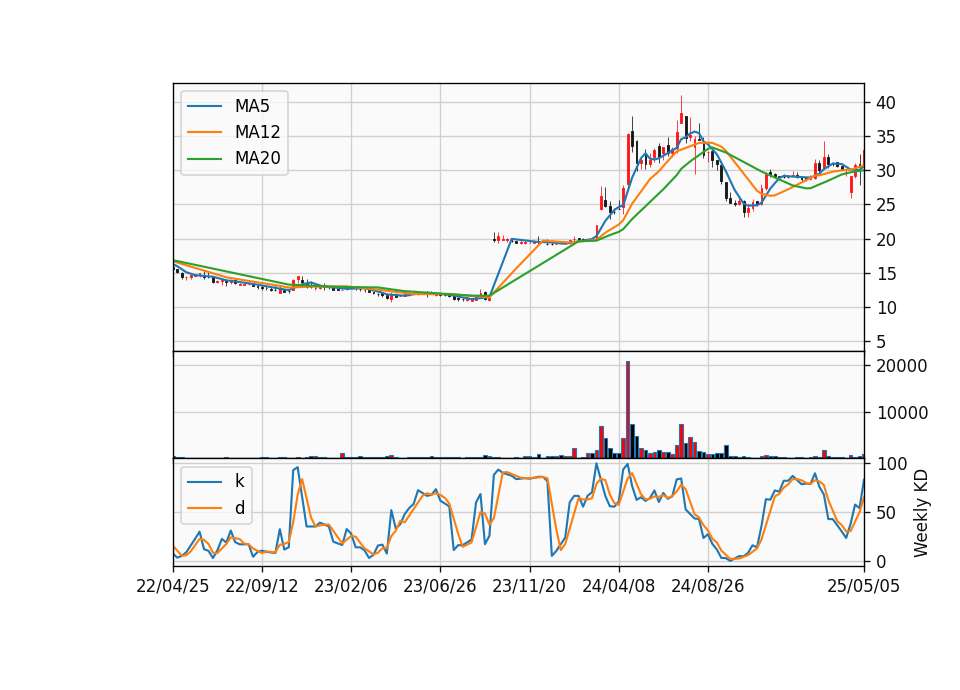
Task: Click the 23/06/26 date axis label
Action: point(440,586)
